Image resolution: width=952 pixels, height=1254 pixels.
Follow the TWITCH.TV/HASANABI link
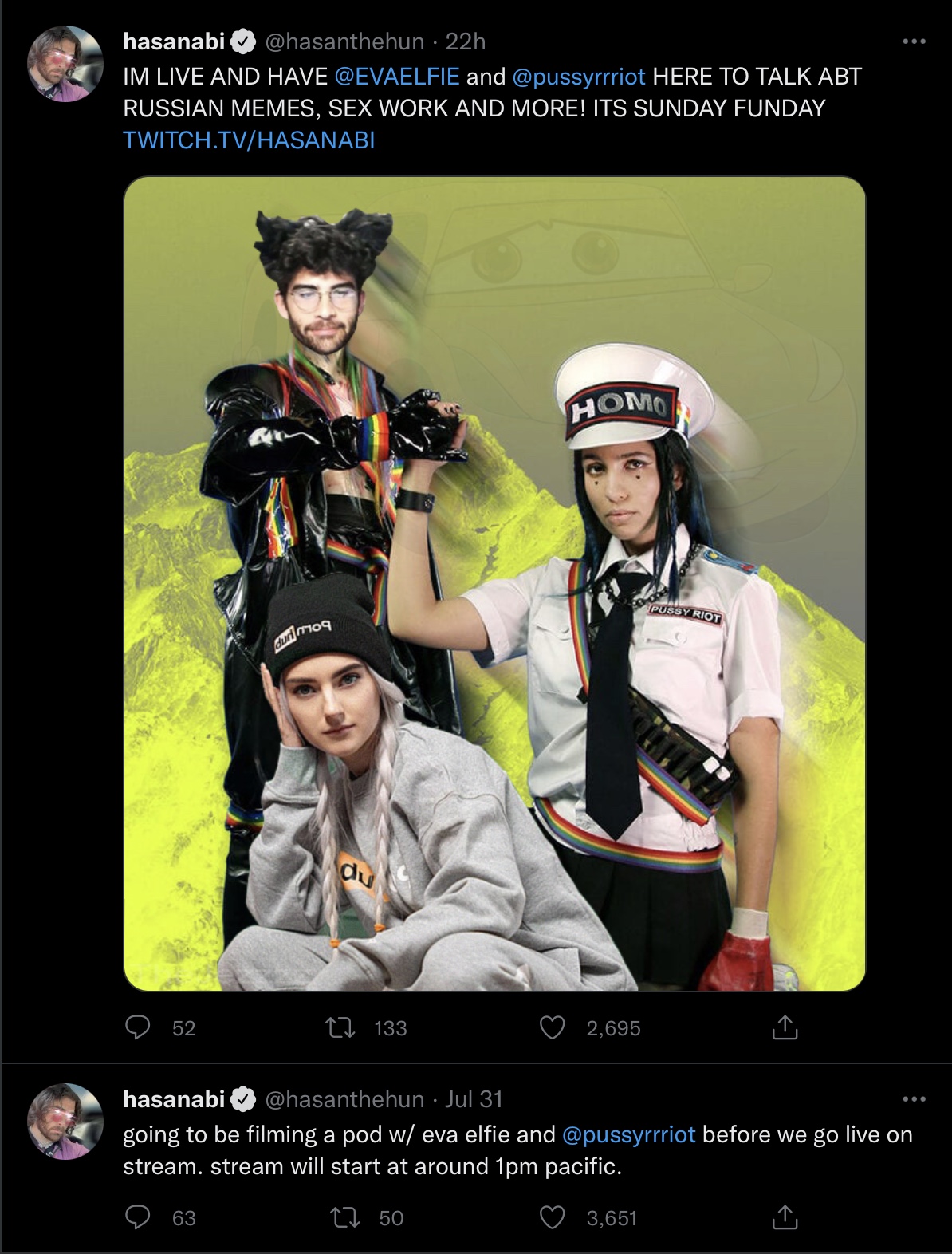point(249,140)
